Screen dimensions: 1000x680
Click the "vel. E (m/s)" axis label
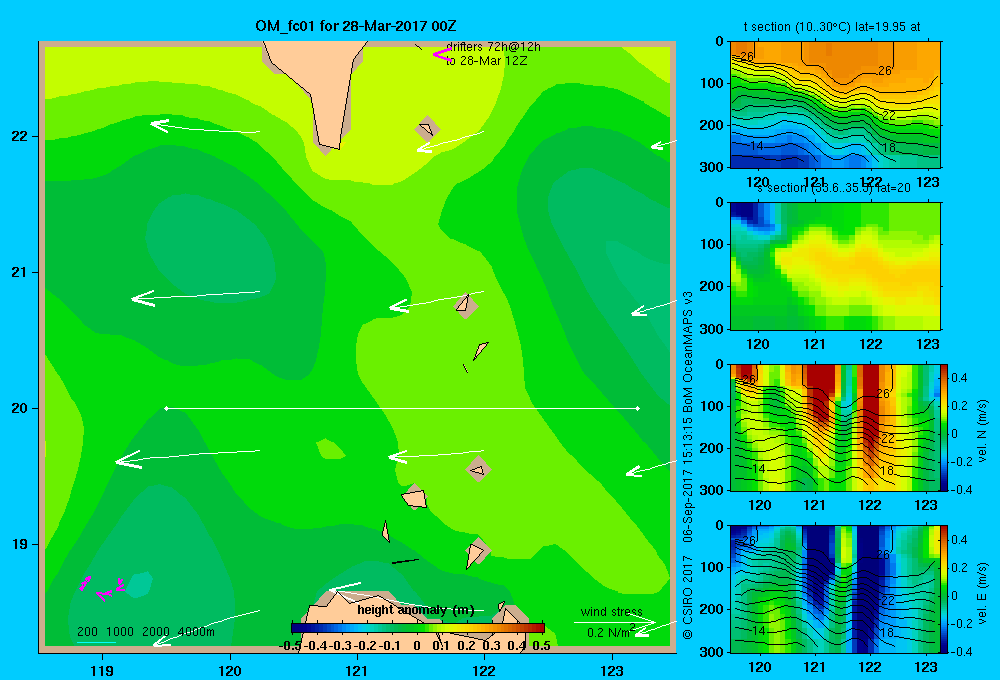click(x=983, y=593)
